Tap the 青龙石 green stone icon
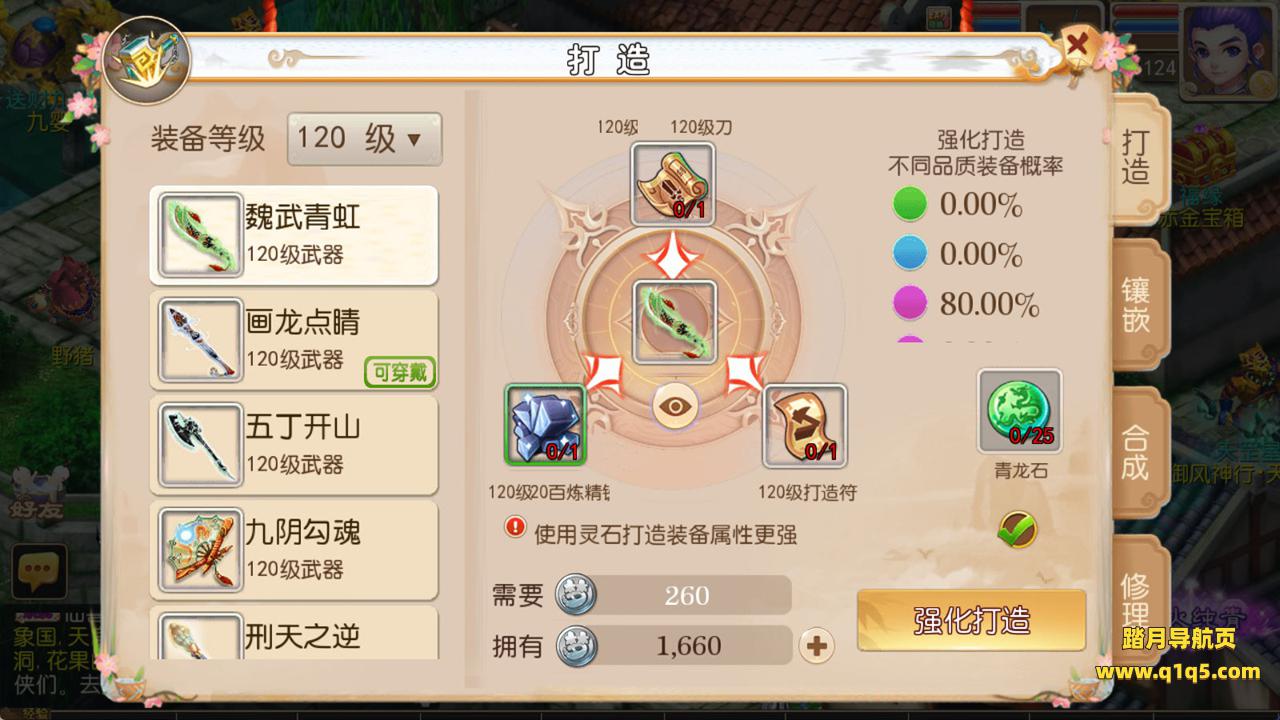The height and width of the screenshot is (720, 1280). [x=1019, y=411]
